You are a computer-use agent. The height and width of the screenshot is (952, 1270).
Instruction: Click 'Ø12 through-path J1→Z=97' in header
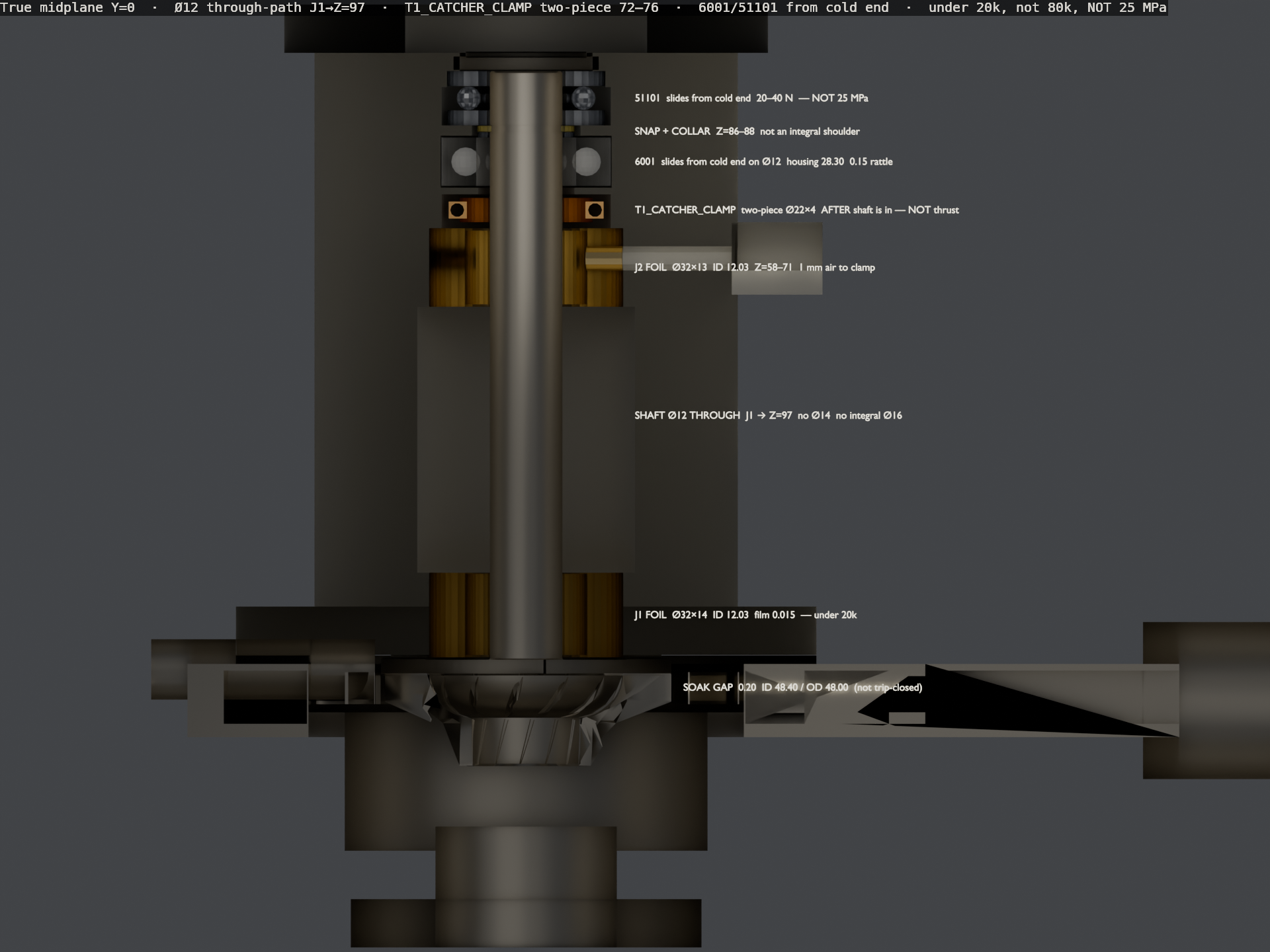pyautogui.click(x=269, y=8)
